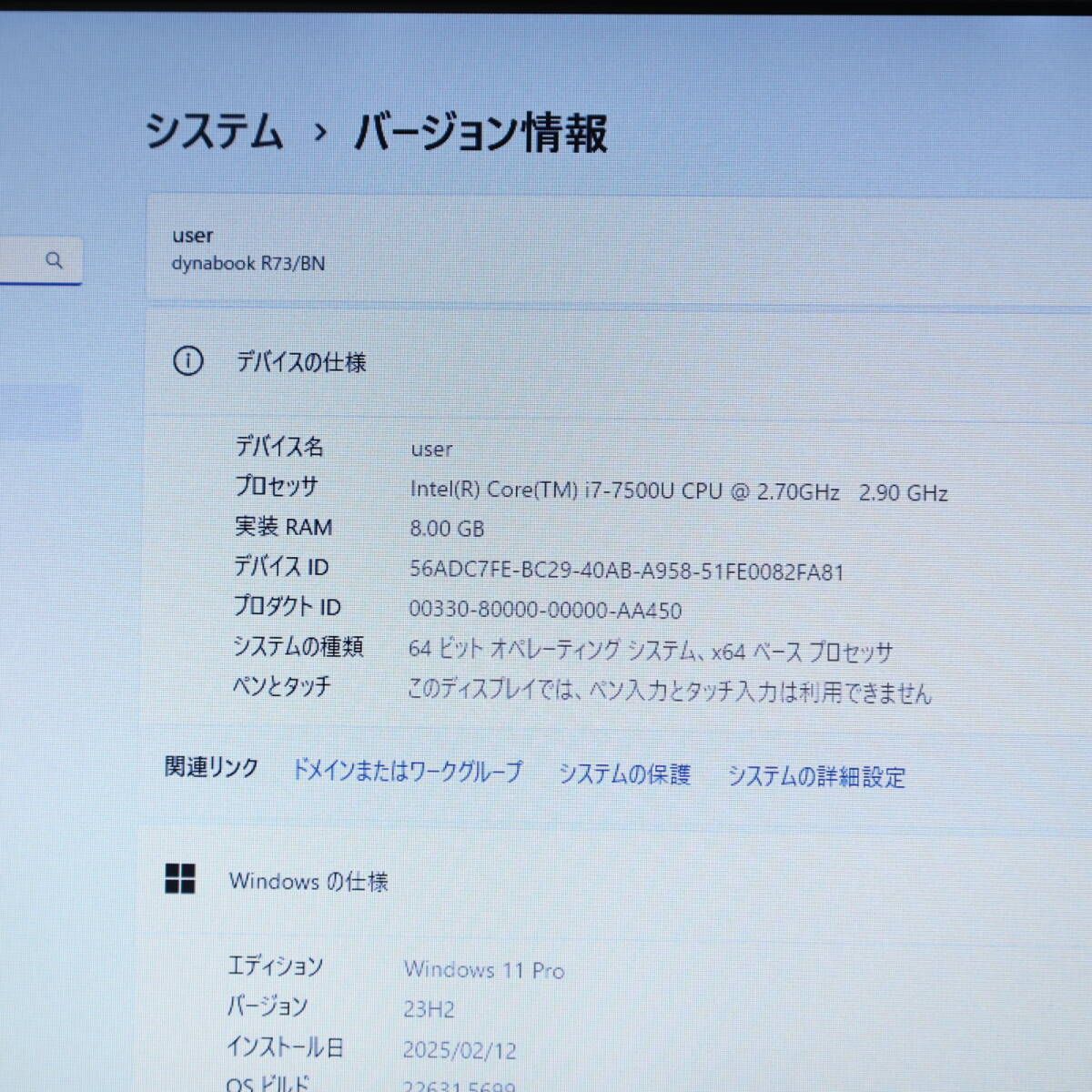Click the user name above dynabook R73/BN

(x=192, y=236)
